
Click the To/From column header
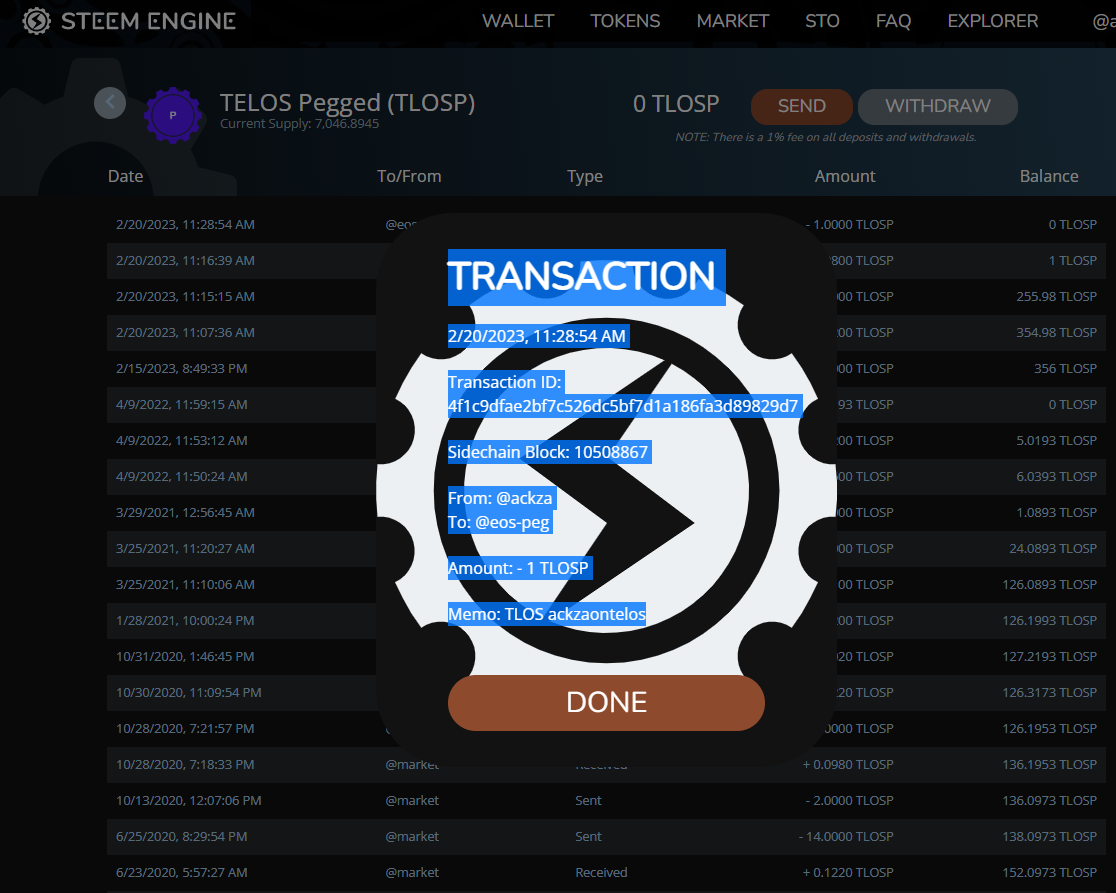coord(409,176)
